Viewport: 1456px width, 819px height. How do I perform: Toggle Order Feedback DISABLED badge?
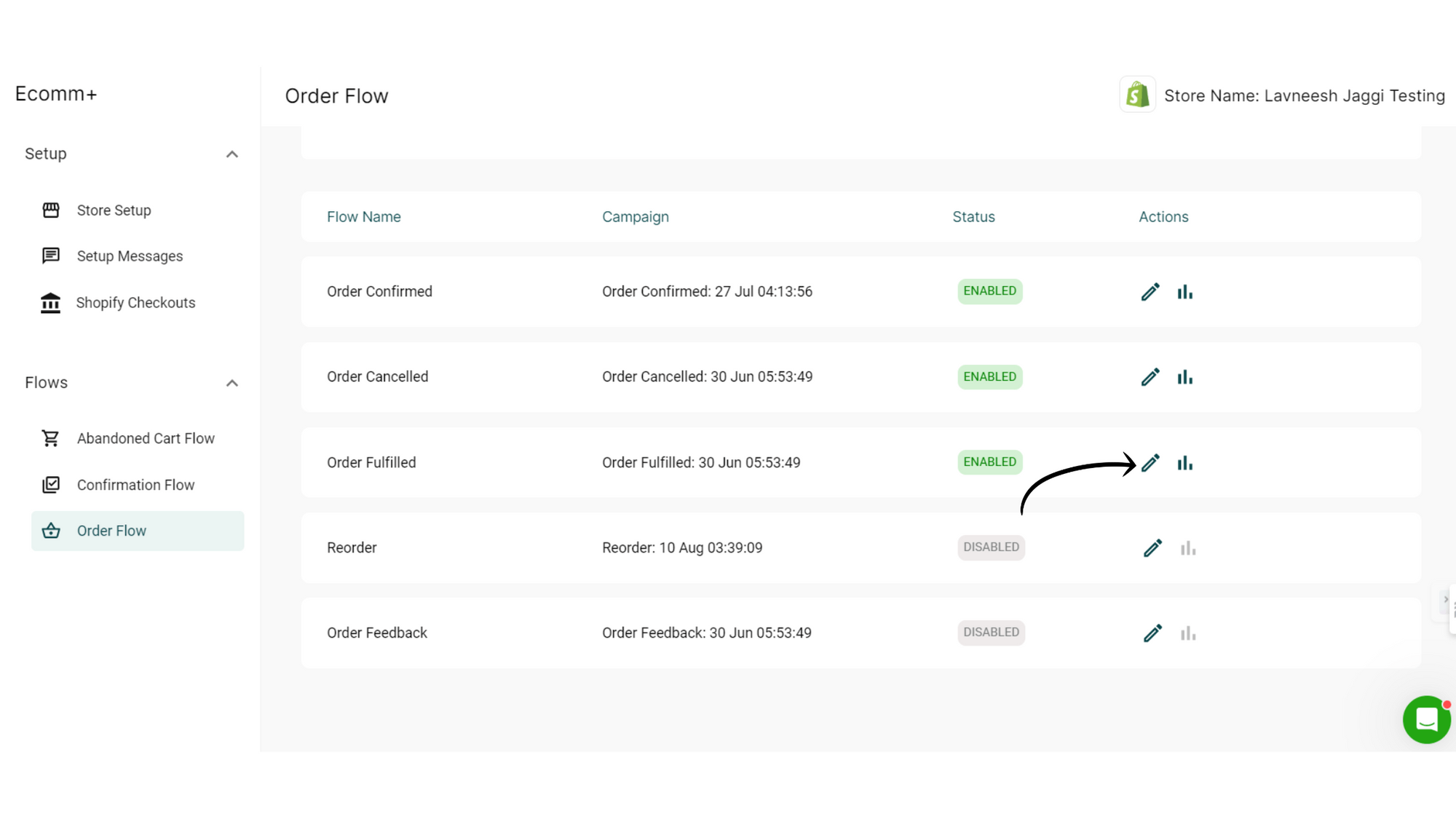(991, 632)
